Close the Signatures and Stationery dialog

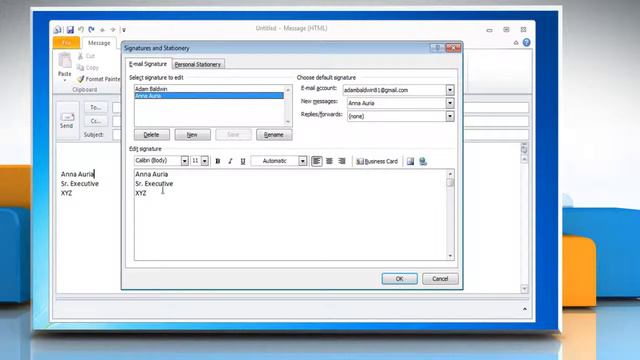pos(453,48)
